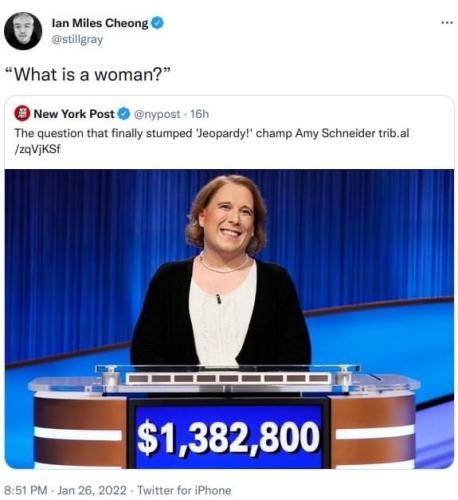The width and height of the screenshot is (458, 500).
Task: Click the $1,382,800 score display in photo
Action: [x=229, y=438]
